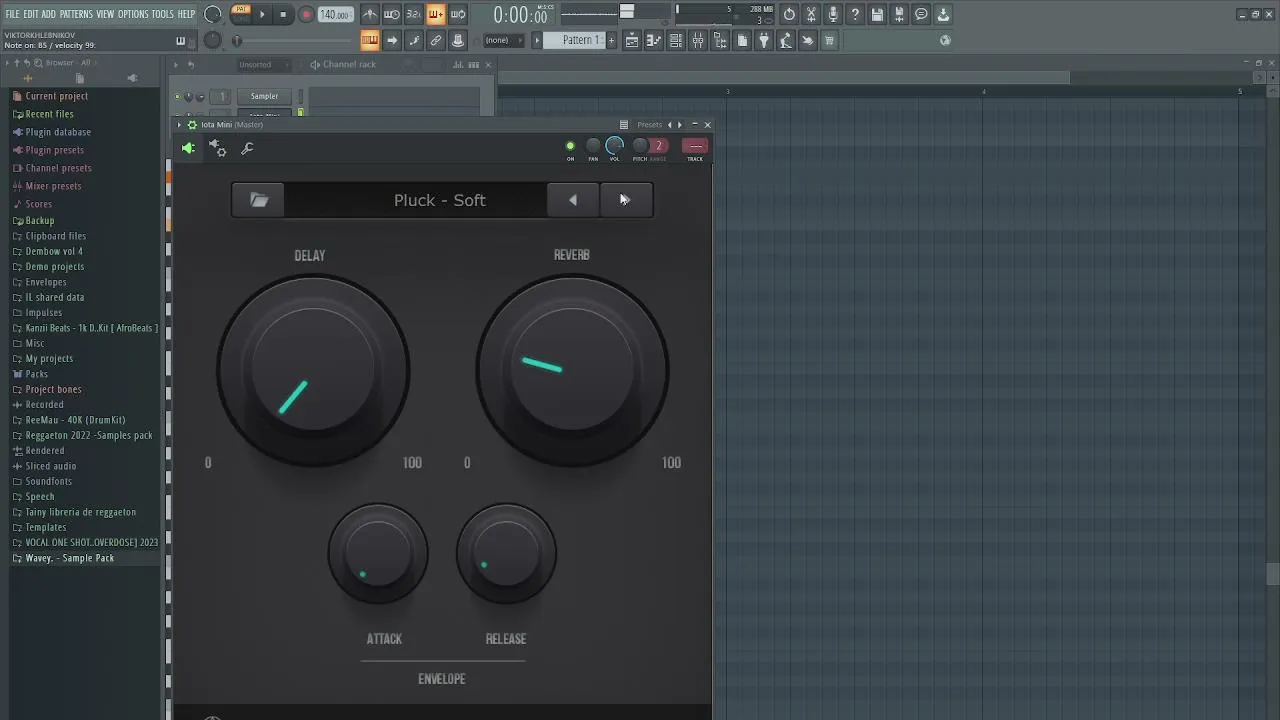Click the Stop transport button

[283, 14]
